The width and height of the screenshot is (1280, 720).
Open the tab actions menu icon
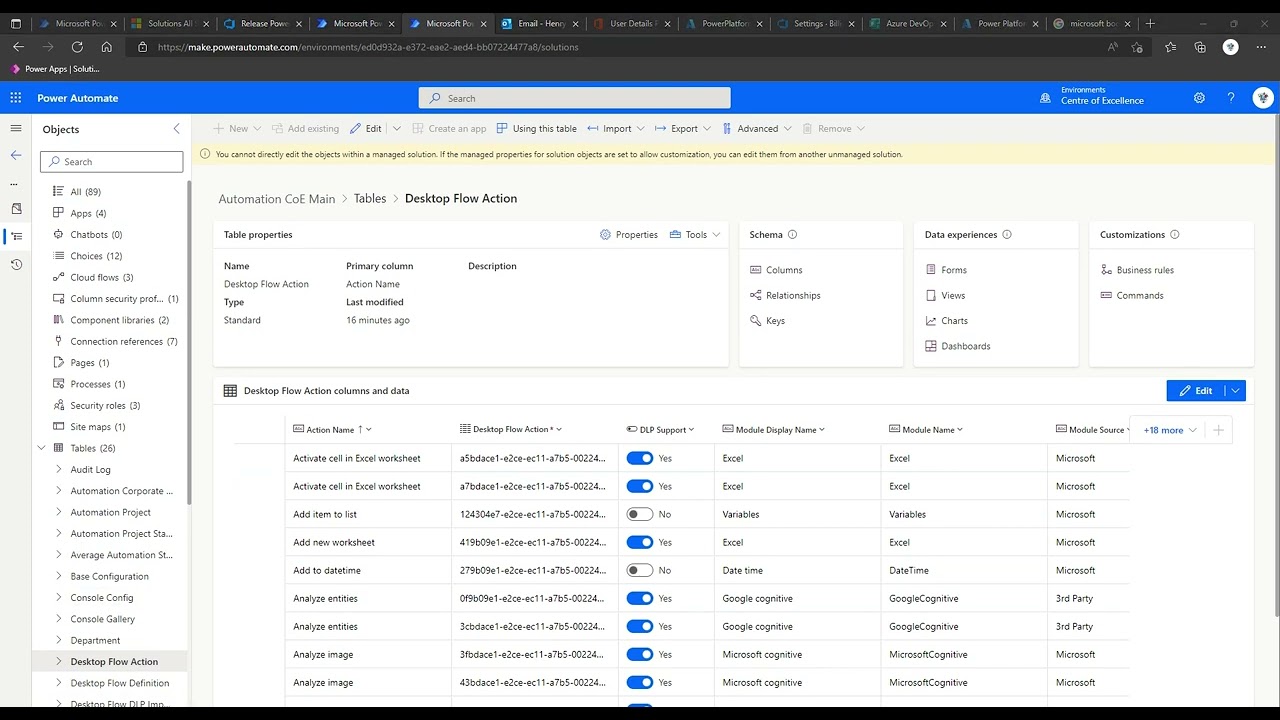tap(16, 23)
